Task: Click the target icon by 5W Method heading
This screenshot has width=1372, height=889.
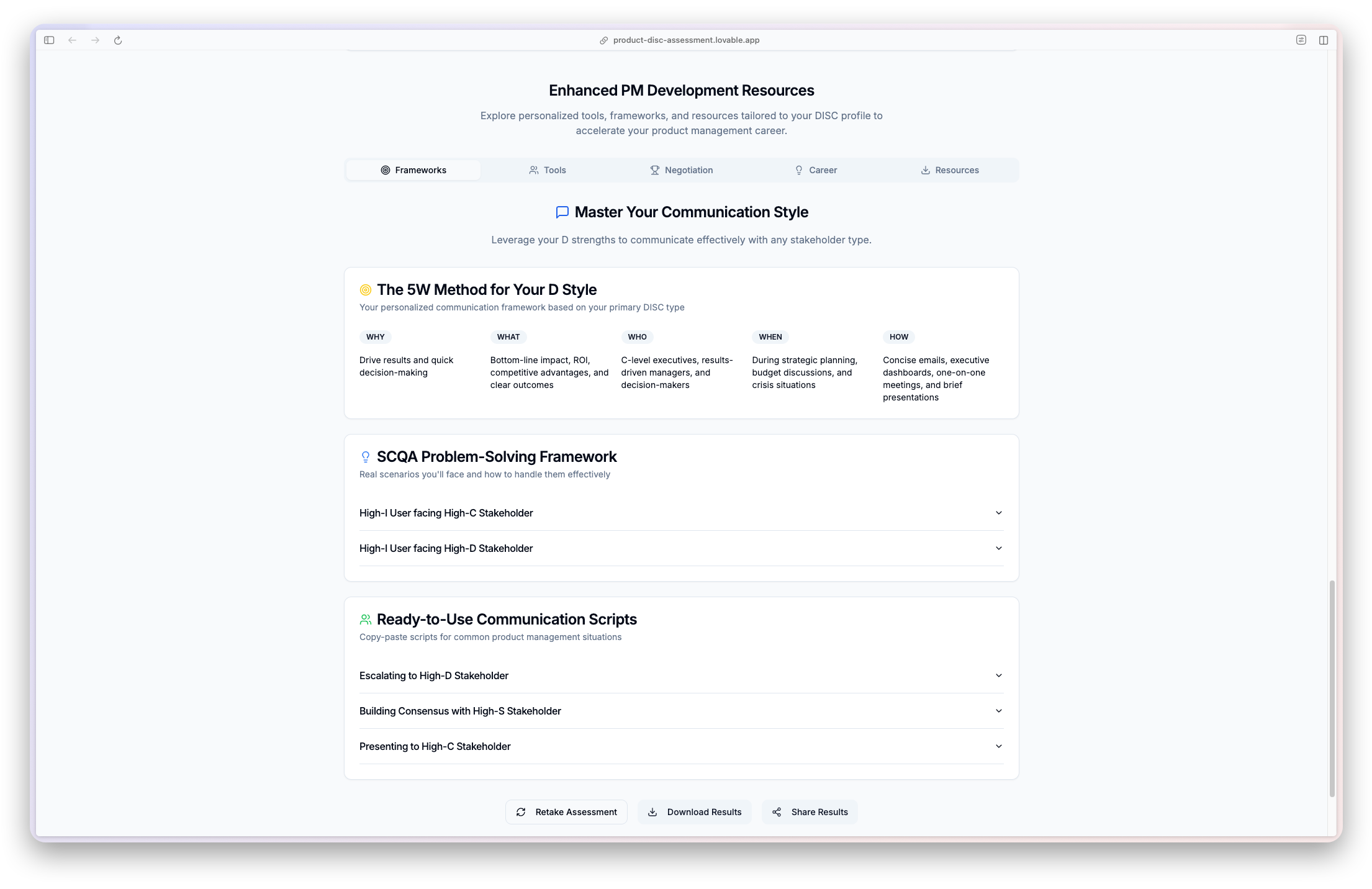Action: [x=366, y=290]
